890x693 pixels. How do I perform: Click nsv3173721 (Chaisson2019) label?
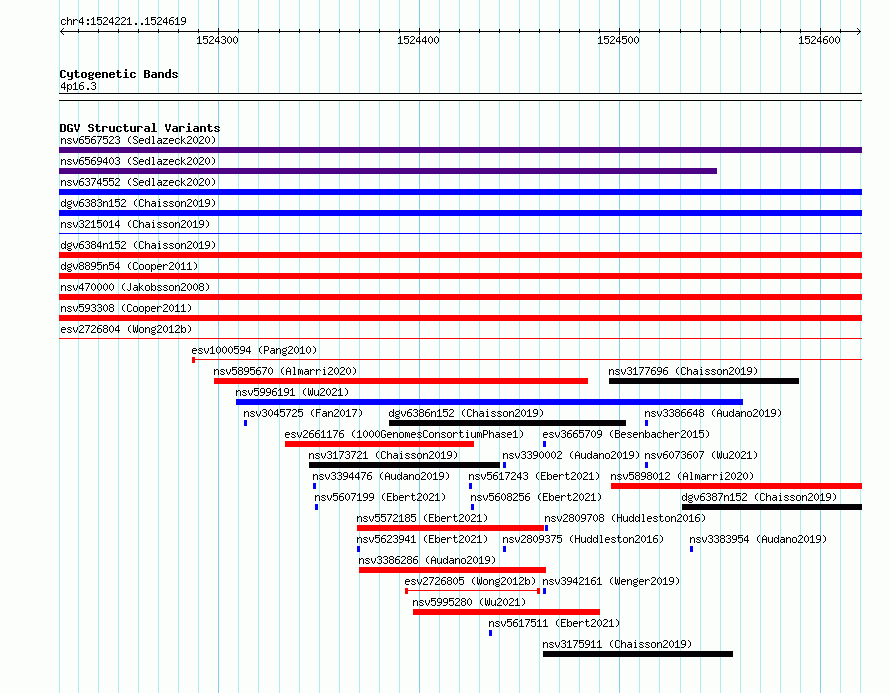[x=383, y=455]
